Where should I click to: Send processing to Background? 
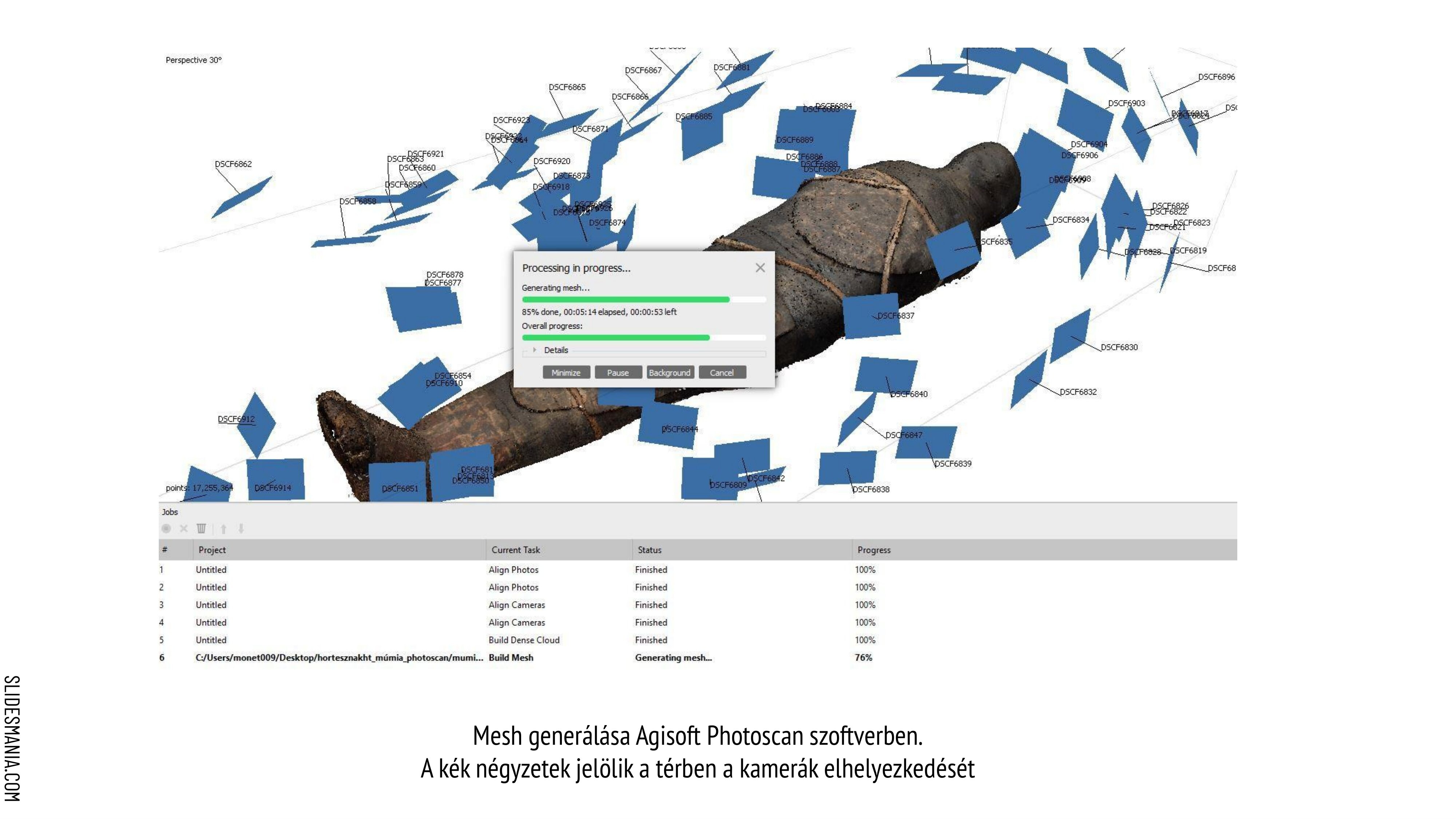coord(670,372)
